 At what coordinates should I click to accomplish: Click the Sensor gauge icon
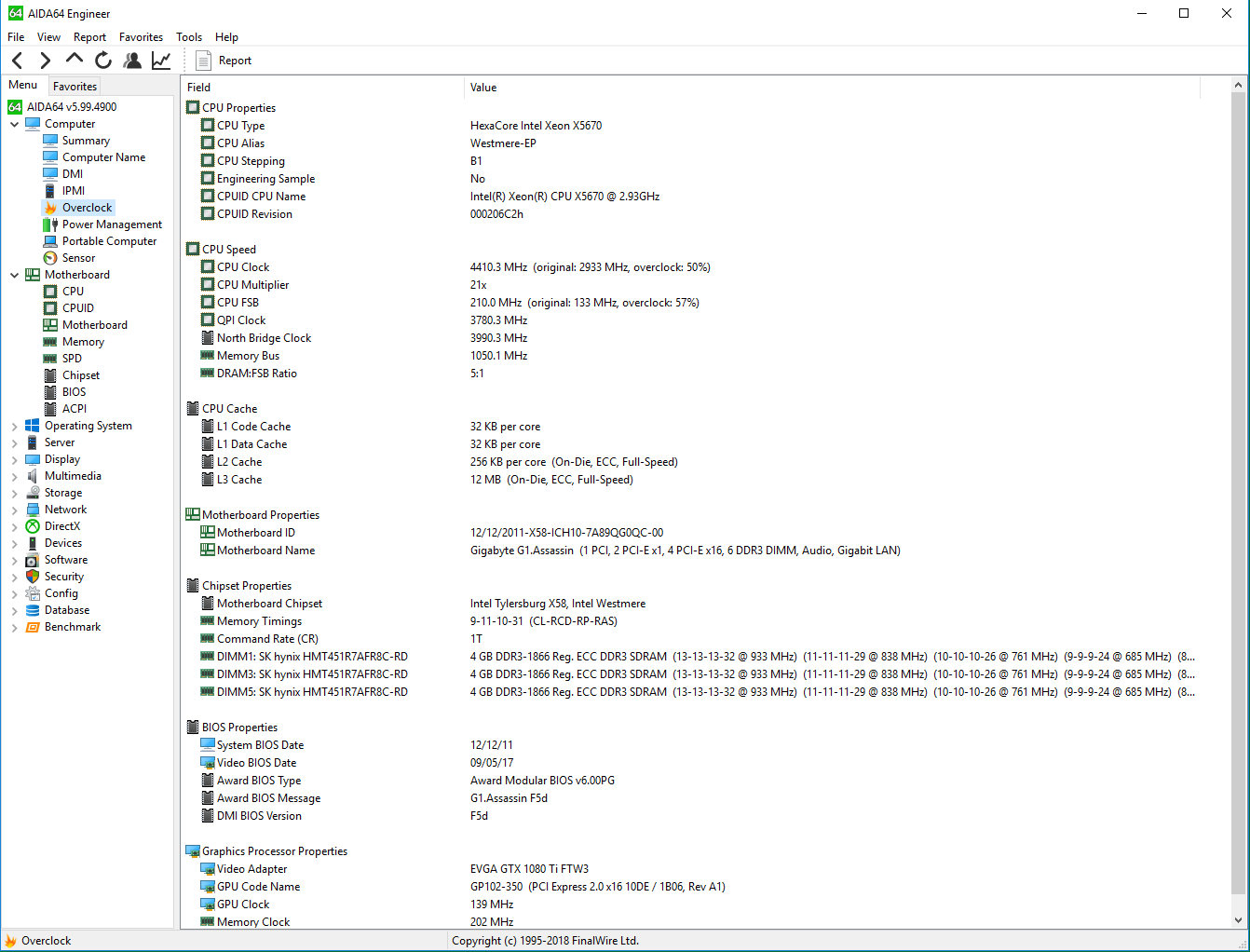click(x=50, y=258)
